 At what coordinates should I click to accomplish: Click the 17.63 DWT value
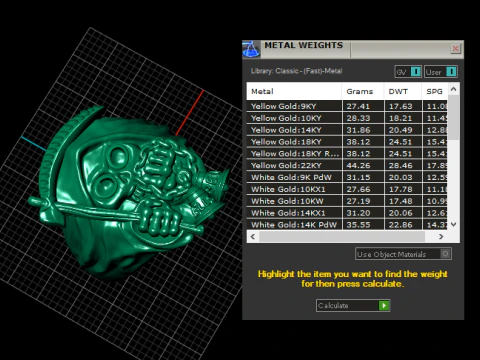(x=400, y=106)
